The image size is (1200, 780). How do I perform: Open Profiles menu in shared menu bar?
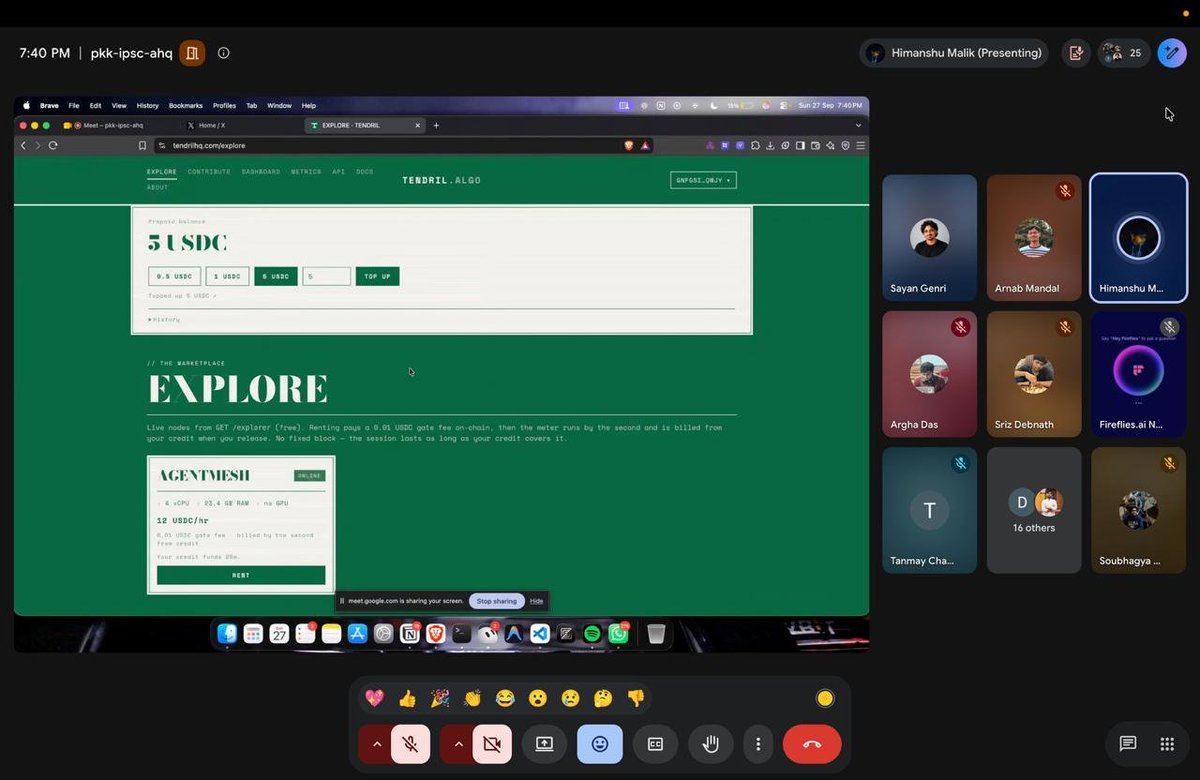point(224,105)
